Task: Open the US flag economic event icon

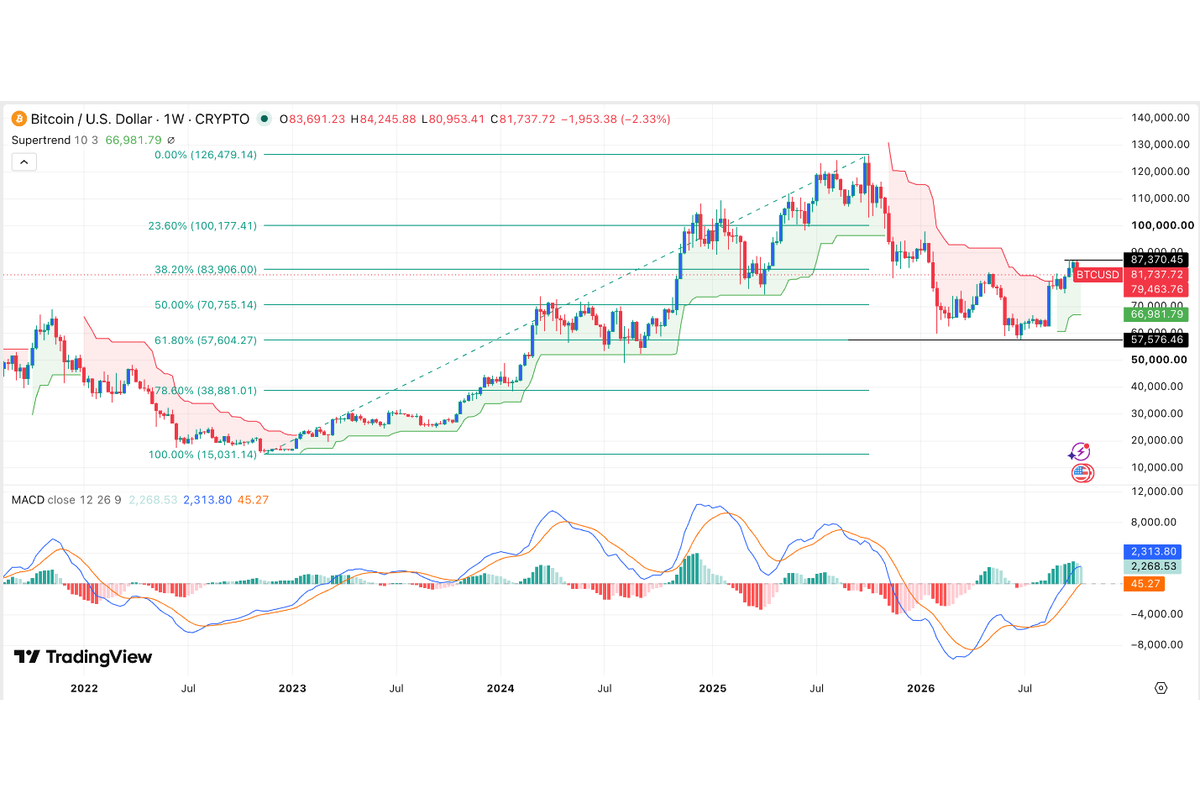Action: 1082,472
